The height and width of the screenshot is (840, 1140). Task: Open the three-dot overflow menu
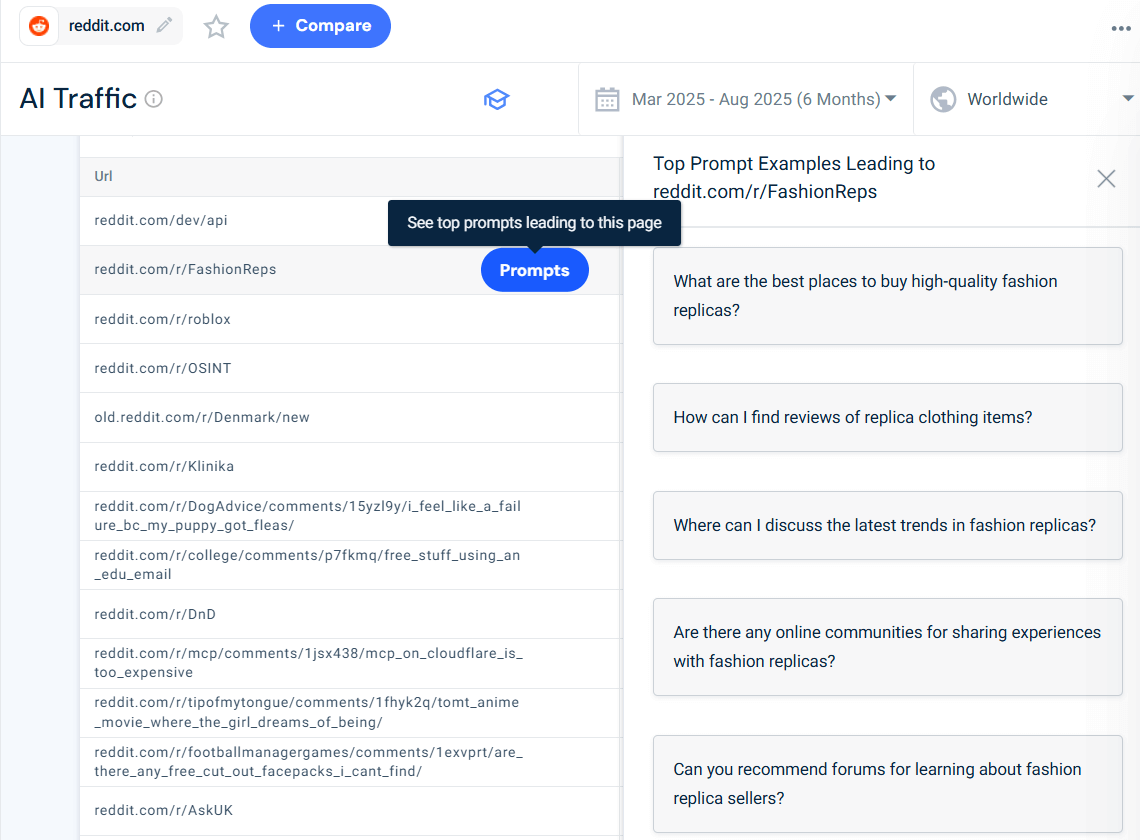1120,28
